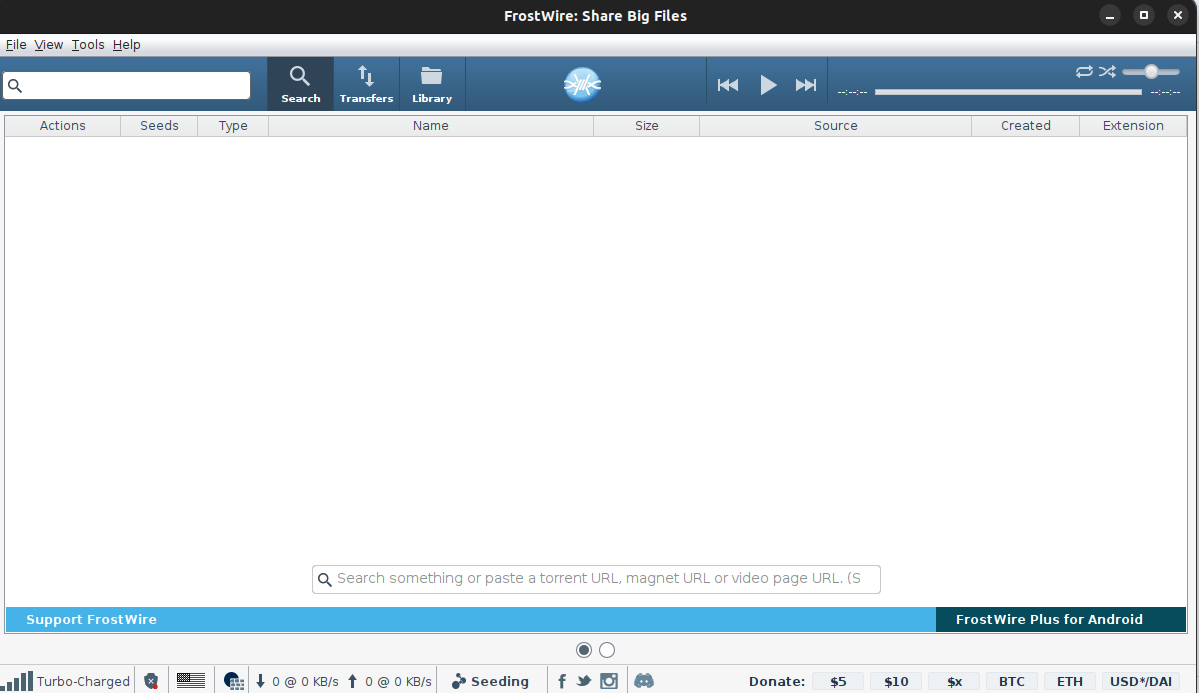Open FrostWire's Facebook page icon
Viewport: 1199px width, 693px height.
coord(562,681)
